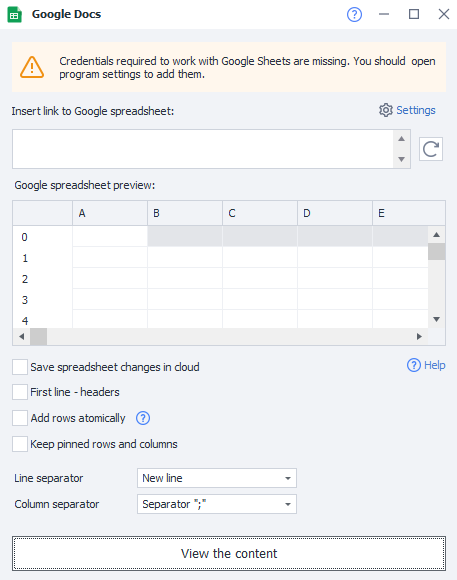Click the link box up arrow
457x580 pixels.
click(401, 139)
